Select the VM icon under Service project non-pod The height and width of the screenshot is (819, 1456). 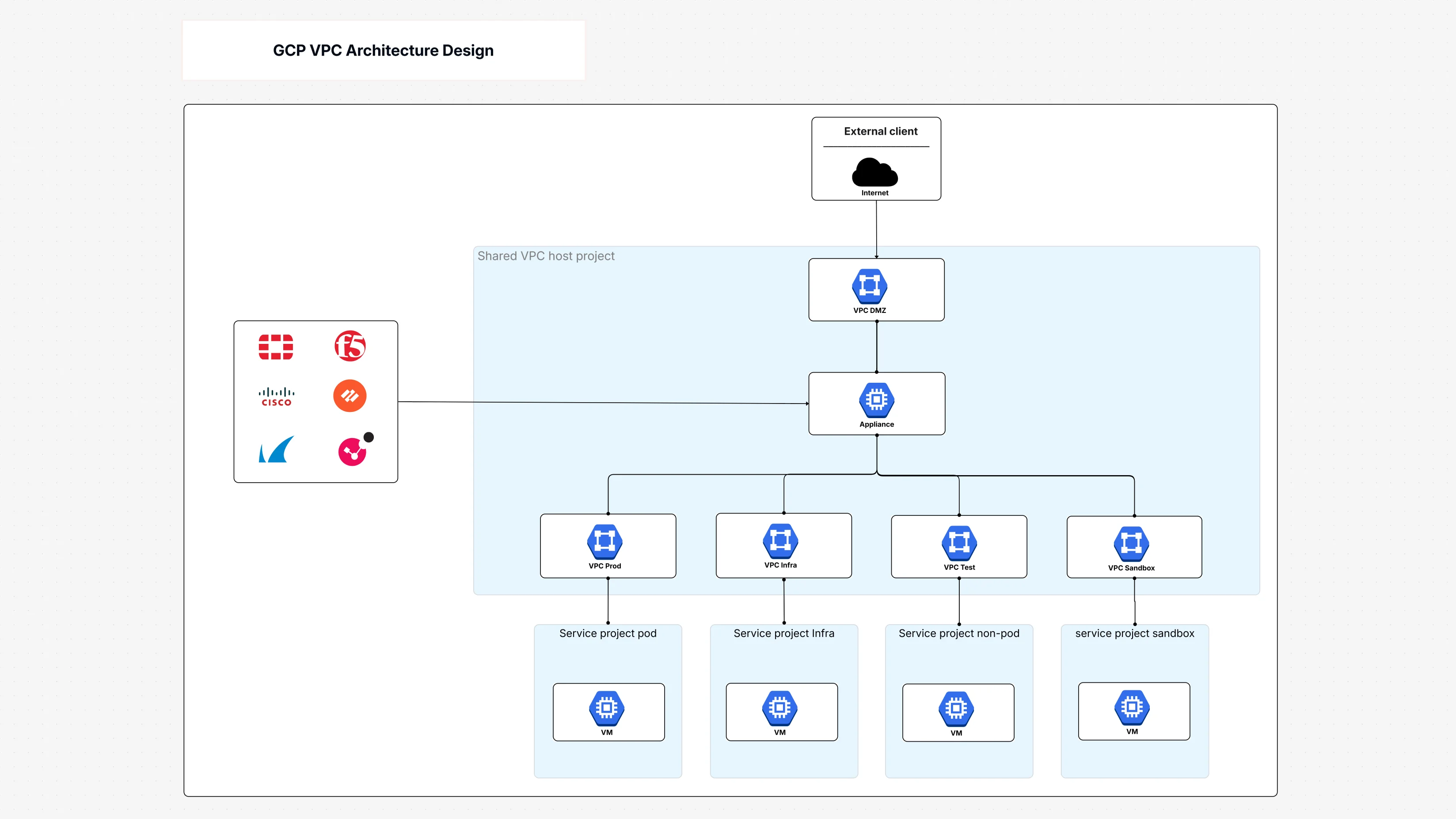(958, 708)
